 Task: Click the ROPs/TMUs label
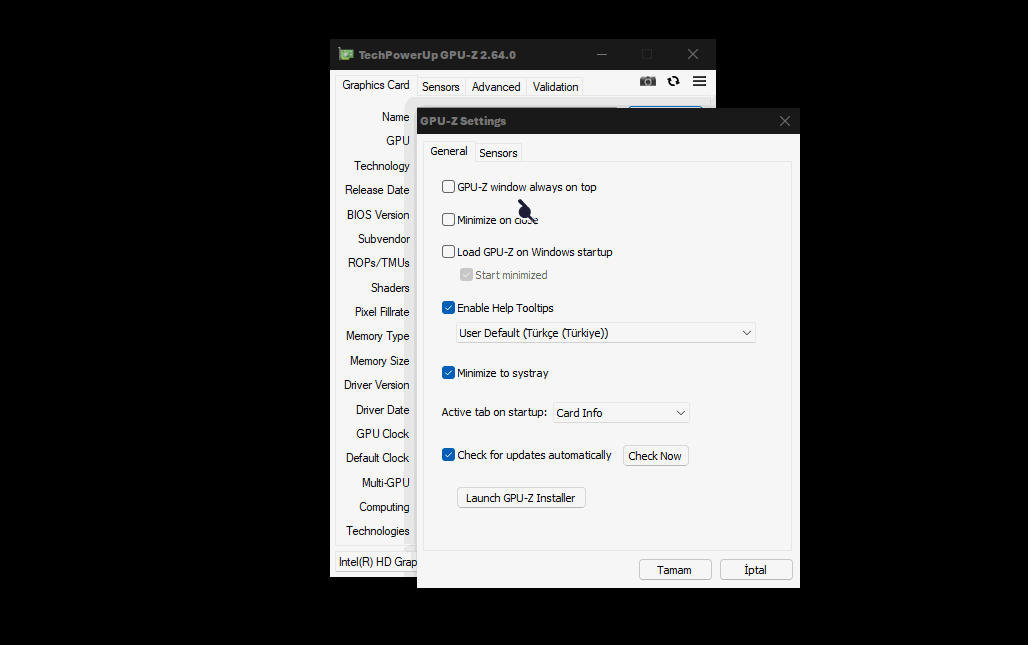click(x=378, y=263)
